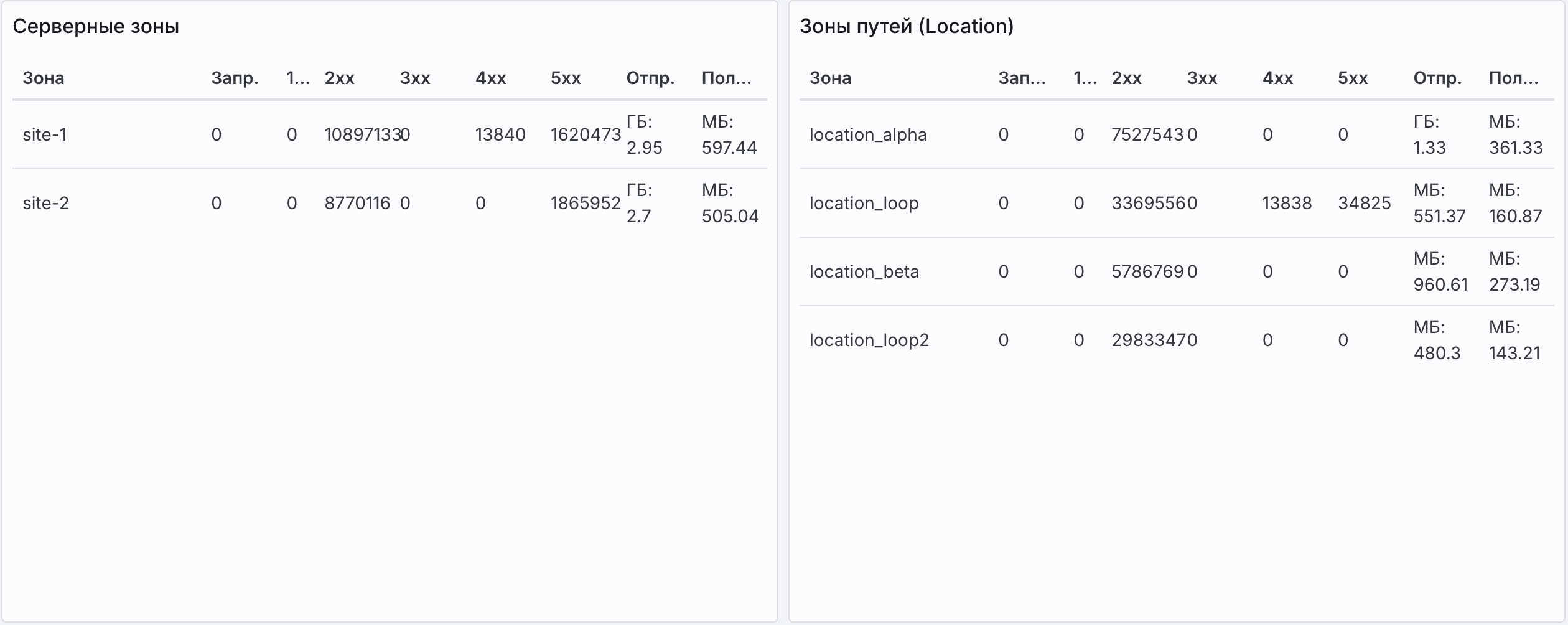Screen dimensions: 1568x625
Task: Click site-1 5xx value 1620473
Action: pos(586,134)
